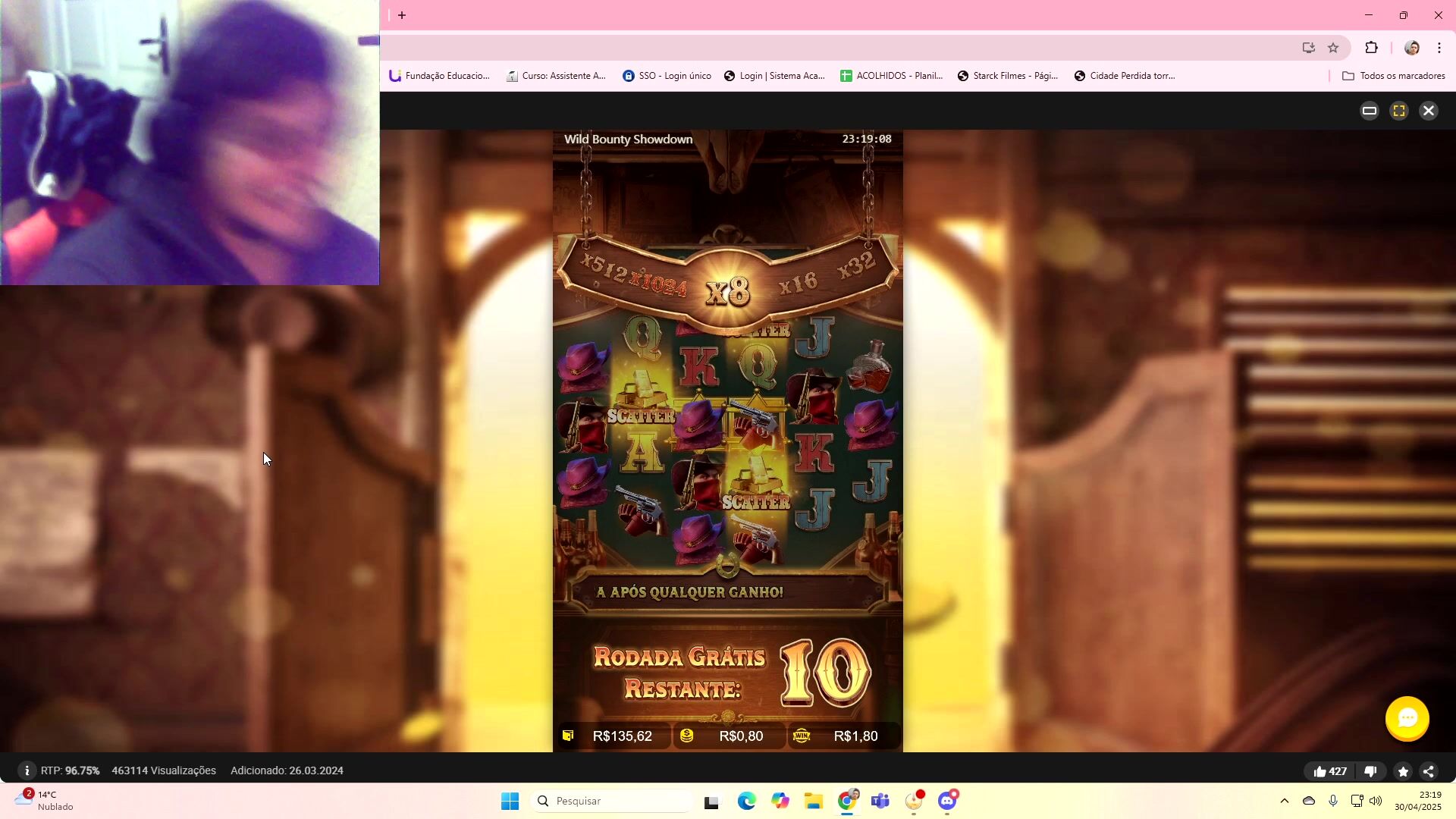1456x819 pixels.
Task: Click the game clock 23:19:08
Action: point(867,139)
